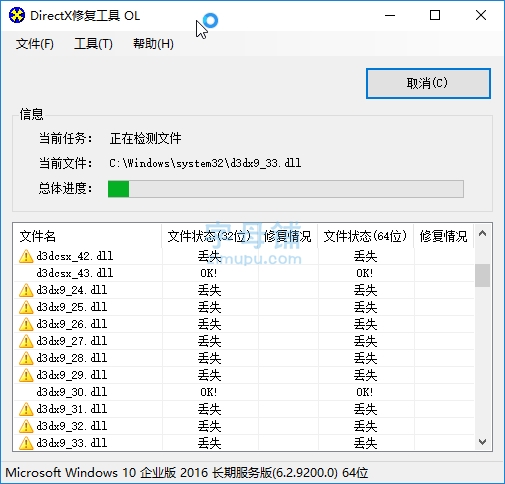Click warning icon beside d3dx9_31.dll
Viewport: 505px width, 484px height.
pyautogui.click(x=26, y=409)
